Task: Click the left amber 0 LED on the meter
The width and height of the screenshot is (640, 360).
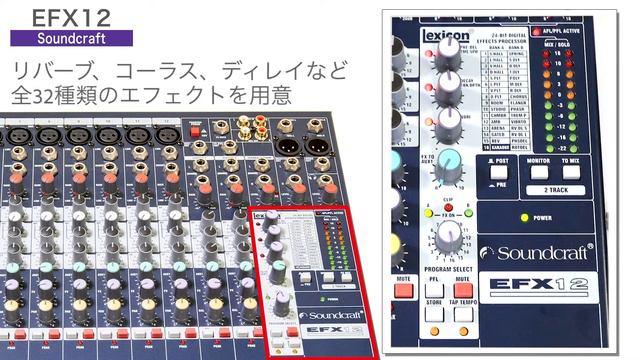Action: point(547,96)
